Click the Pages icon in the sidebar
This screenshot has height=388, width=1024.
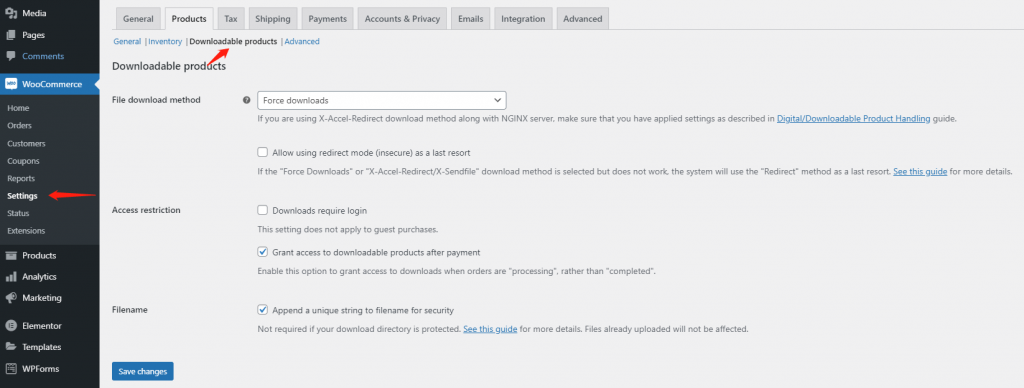(x=10, y=35)
